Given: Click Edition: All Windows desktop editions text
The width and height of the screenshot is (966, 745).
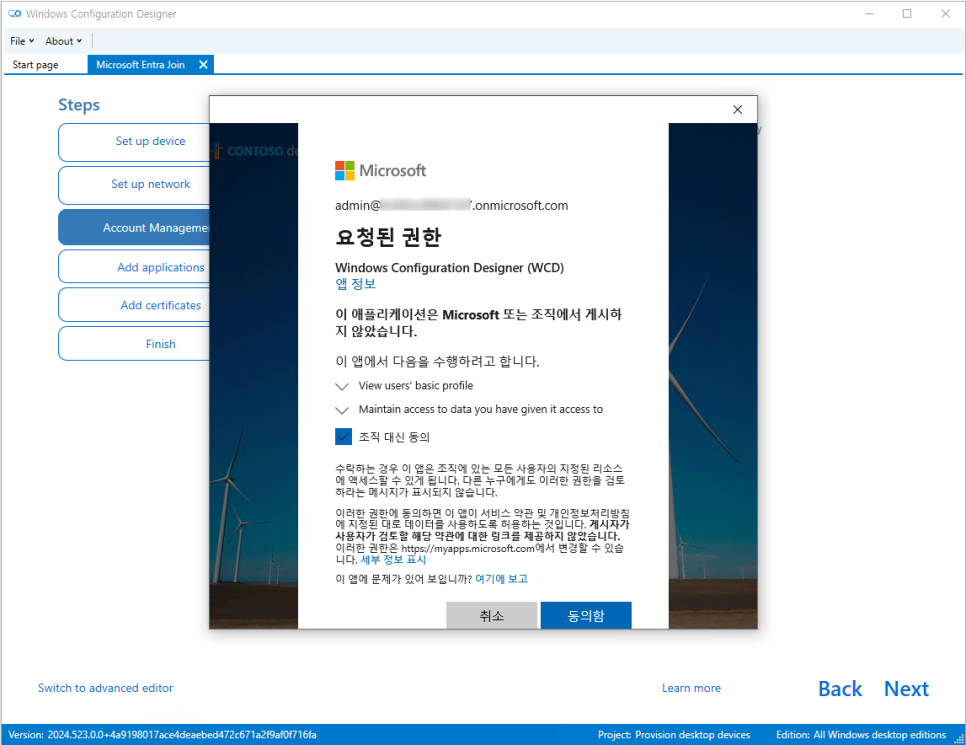Looking at the screenshot, I should [x=861, y=735].
